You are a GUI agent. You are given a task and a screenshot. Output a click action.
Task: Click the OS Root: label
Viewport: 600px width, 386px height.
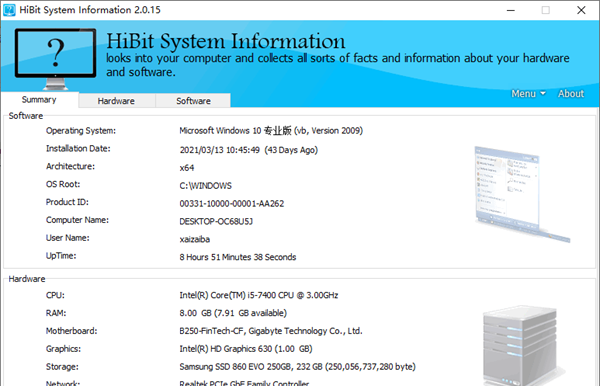[63, 184]
